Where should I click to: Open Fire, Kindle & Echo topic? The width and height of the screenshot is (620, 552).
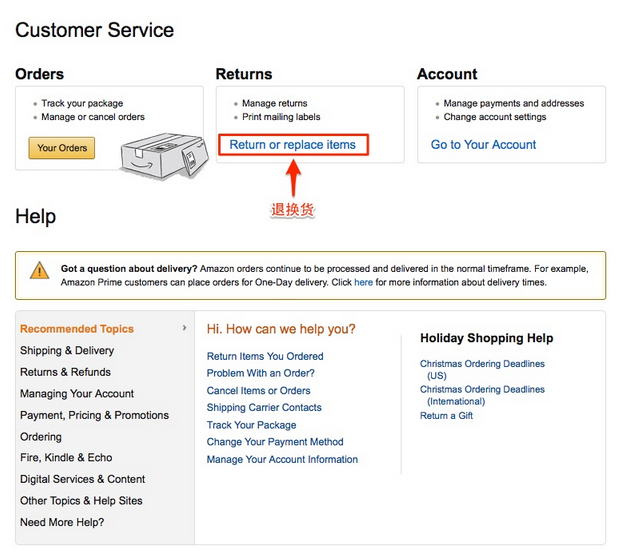point(66,458)
